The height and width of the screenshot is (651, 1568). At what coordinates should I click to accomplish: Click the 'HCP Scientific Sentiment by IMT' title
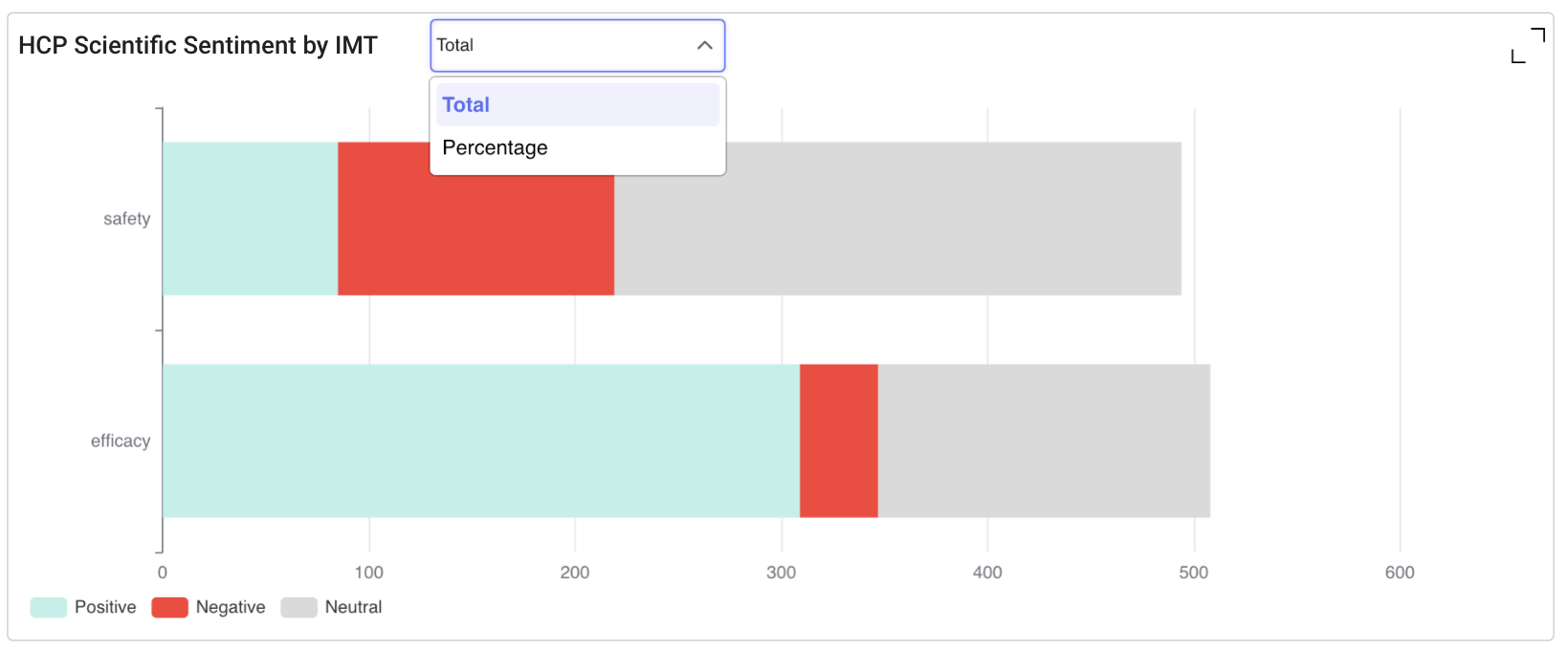click(198, 45)
